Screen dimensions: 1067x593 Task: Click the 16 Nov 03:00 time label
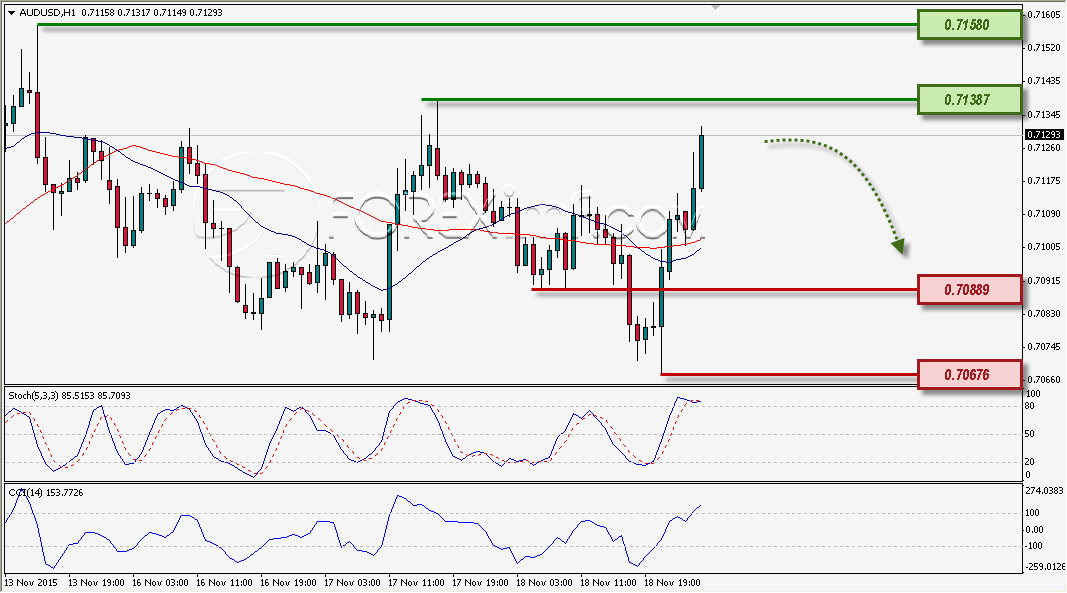tap(160, 583)
